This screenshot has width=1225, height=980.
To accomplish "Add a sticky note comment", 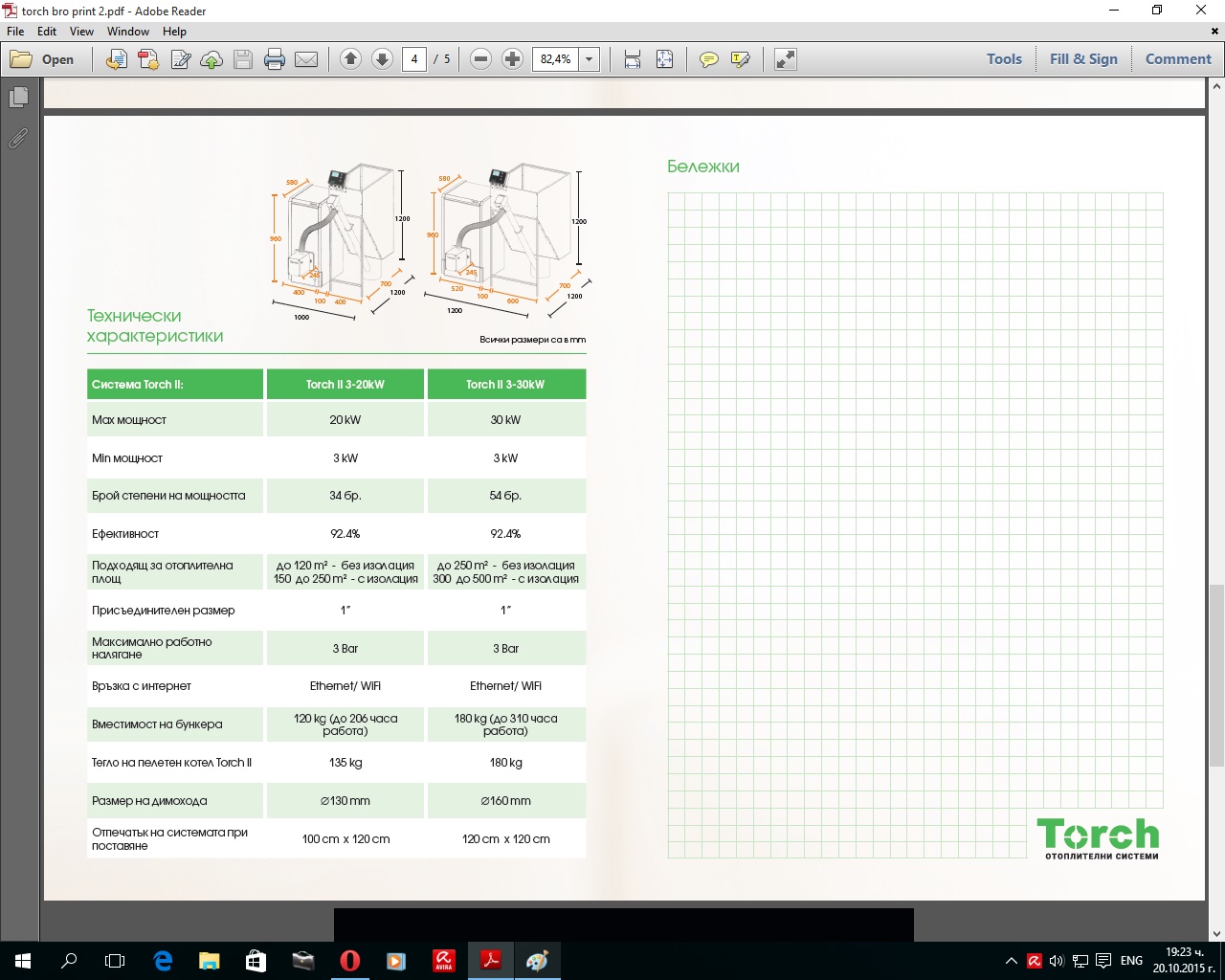I will click(708, 59).
